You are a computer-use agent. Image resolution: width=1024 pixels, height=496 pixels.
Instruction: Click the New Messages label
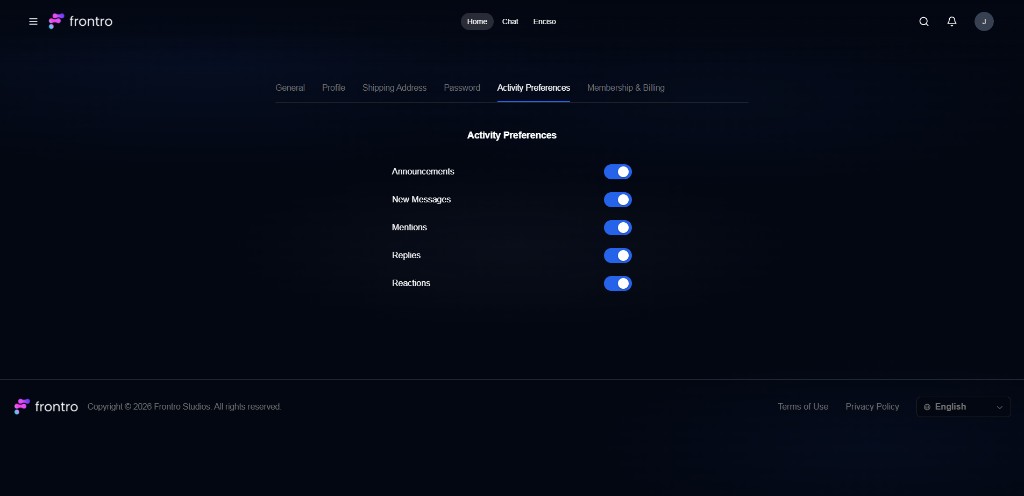pyautogui.click(x=421, y=200)
